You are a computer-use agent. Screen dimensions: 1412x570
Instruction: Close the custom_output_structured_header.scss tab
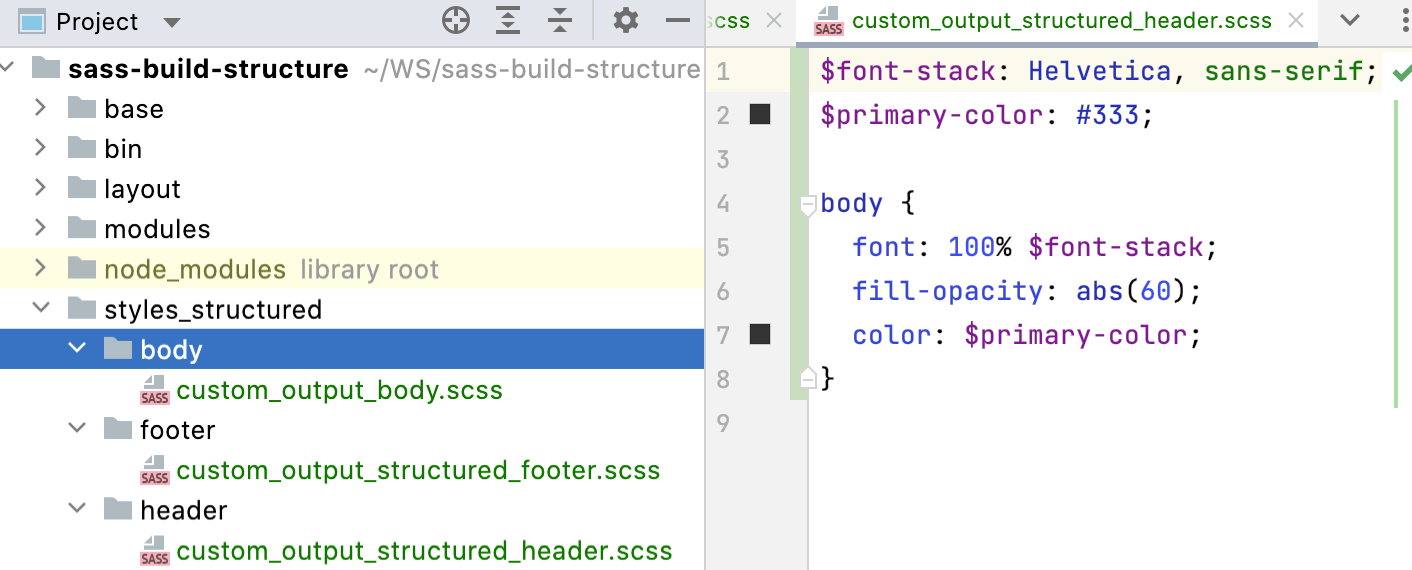pos(1296,21)
